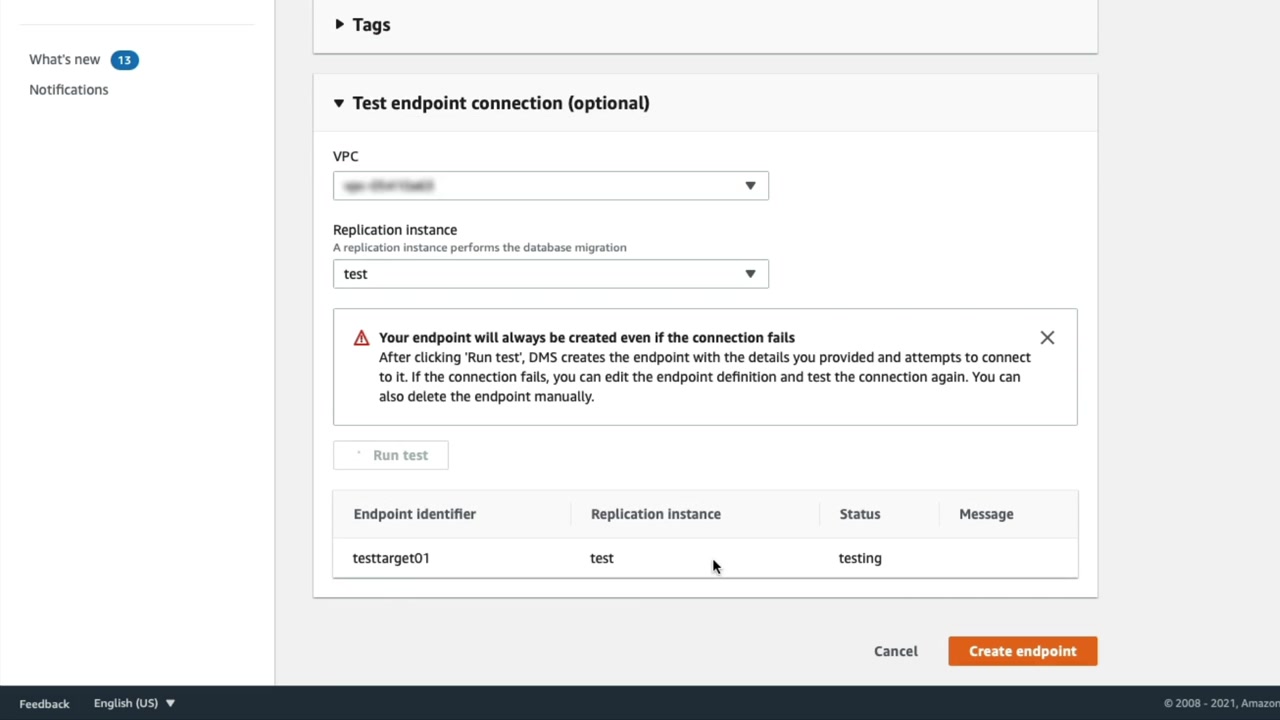Open the VPC dropdown
The height and width of the screenshot is (720, 1280).
(x=550, y=186)
